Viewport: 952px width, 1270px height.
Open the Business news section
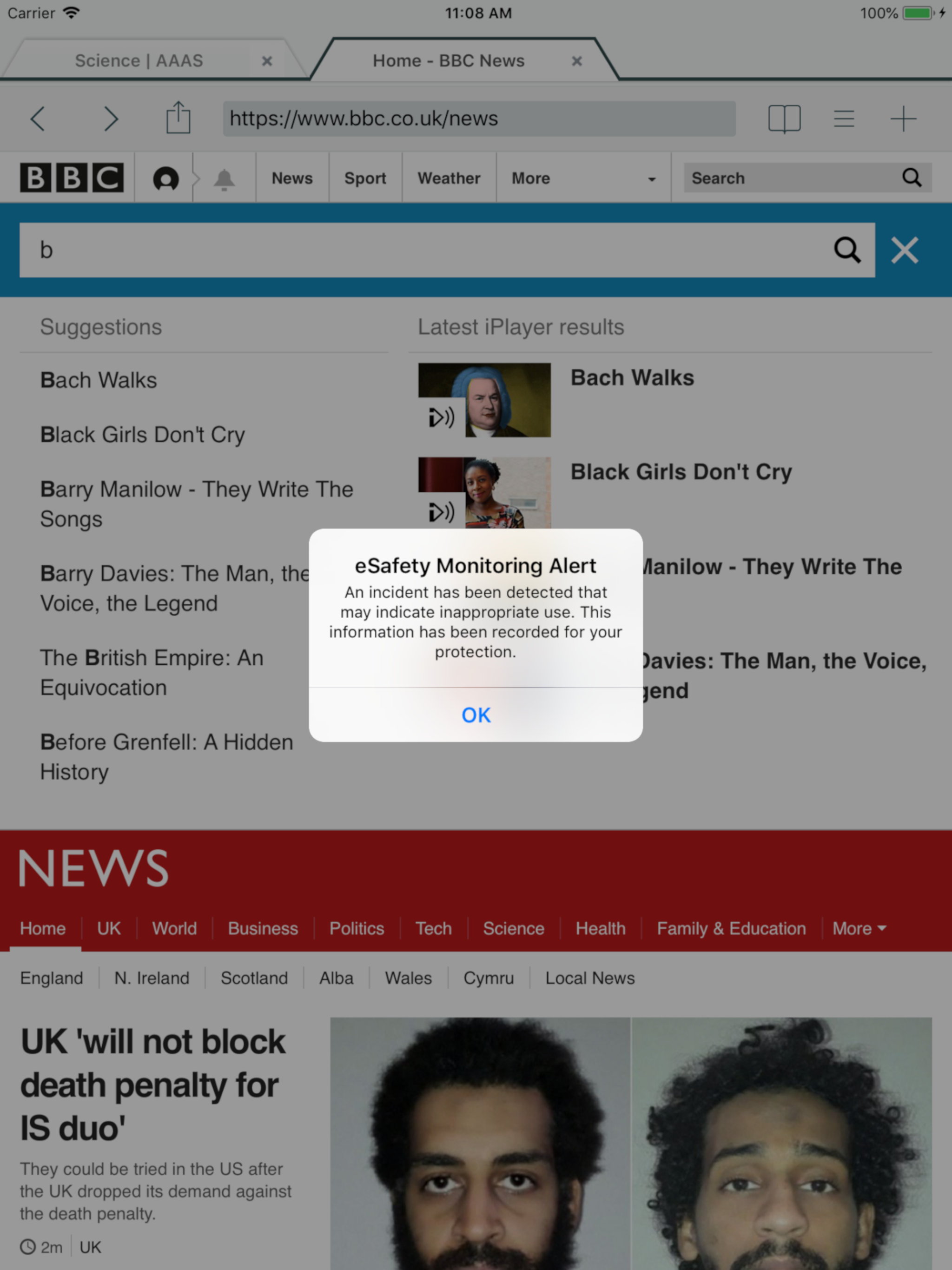point(263,928)
